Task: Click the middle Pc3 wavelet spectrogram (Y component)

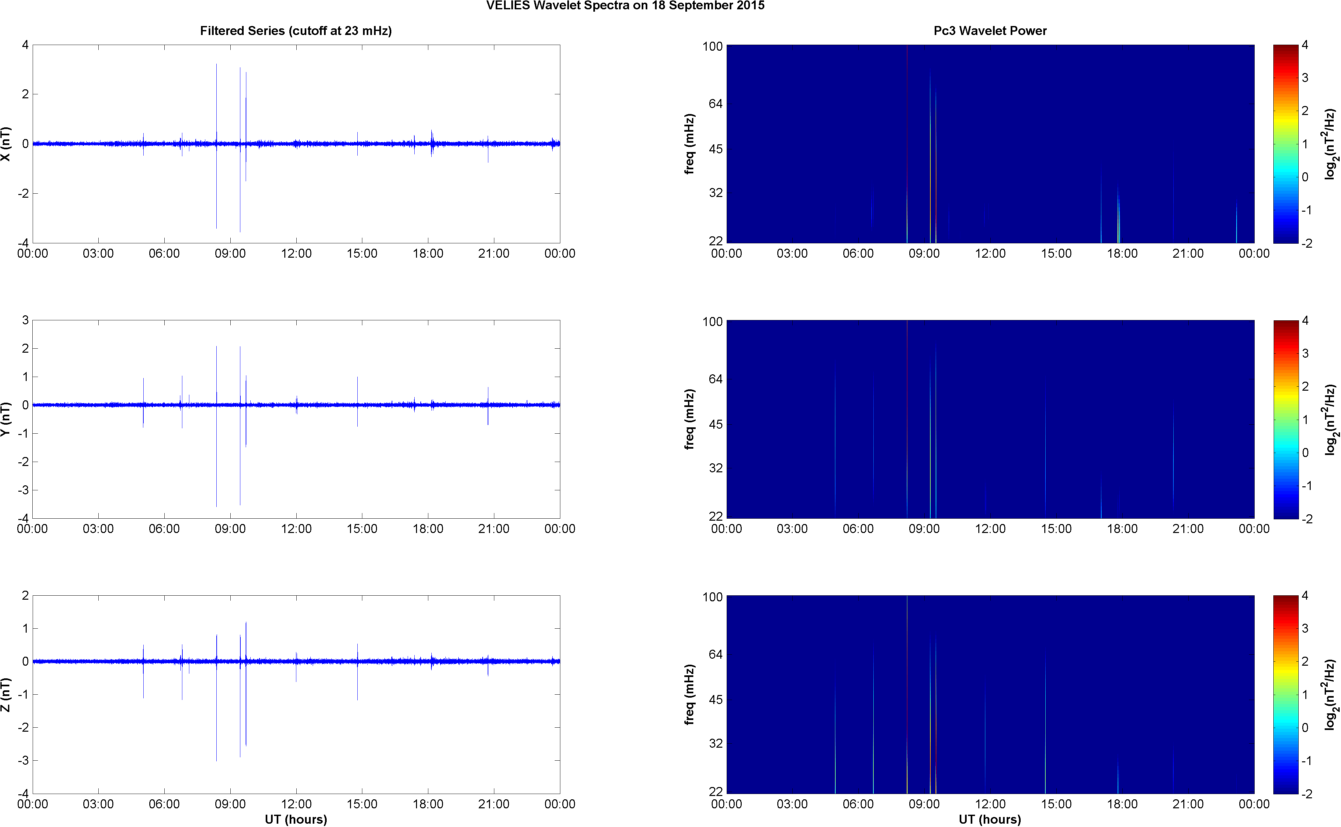Action: [990, 419]
